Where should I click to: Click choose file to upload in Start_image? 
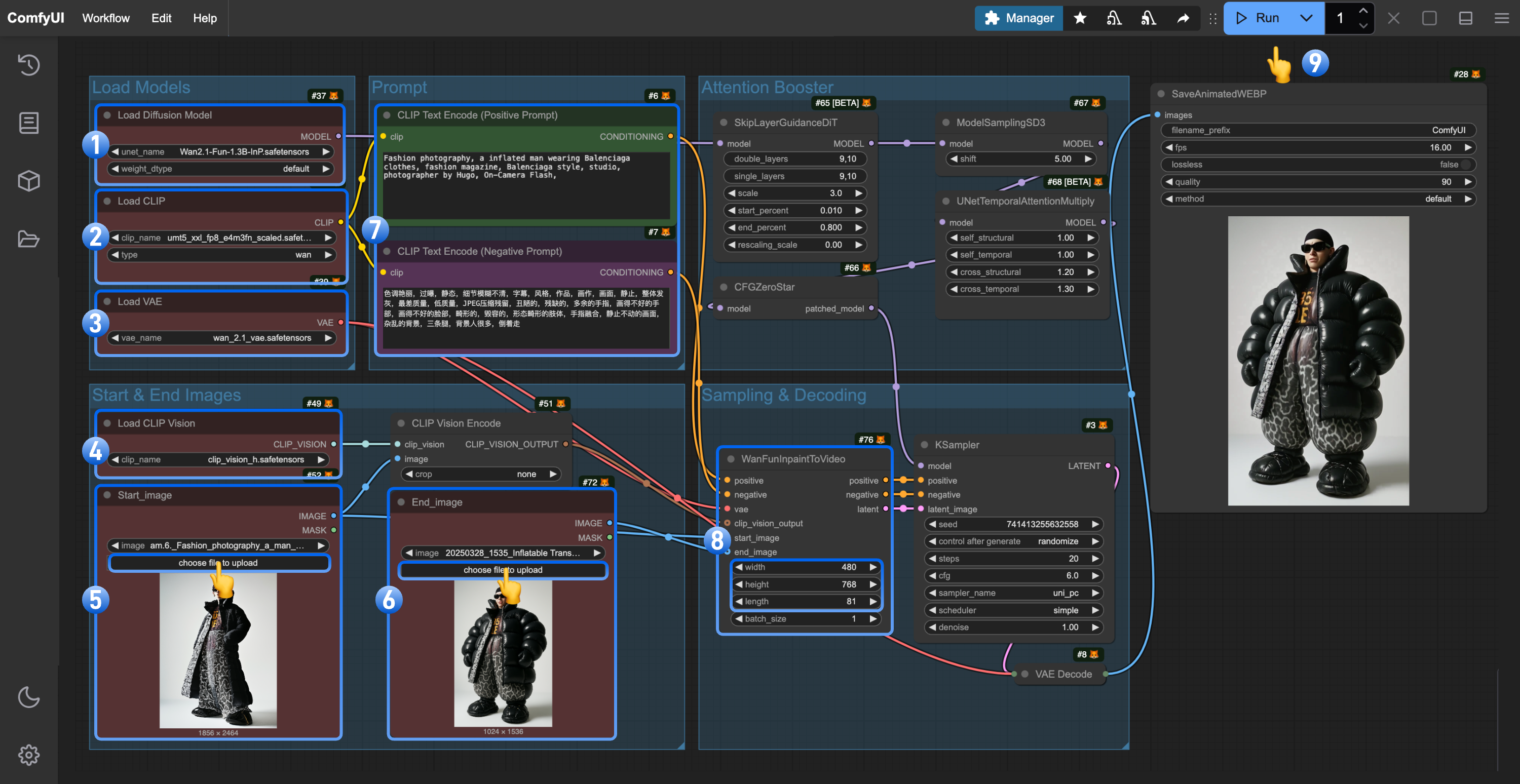[x=218, y=563]
